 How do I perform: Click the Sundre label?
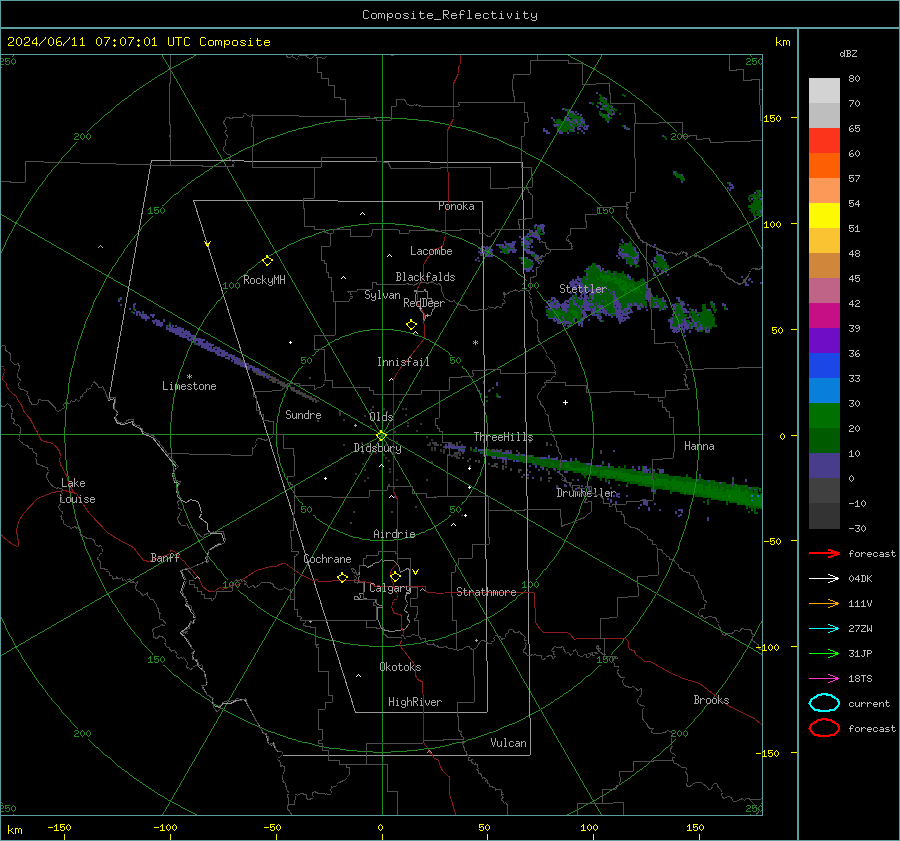tap(303, 415)
